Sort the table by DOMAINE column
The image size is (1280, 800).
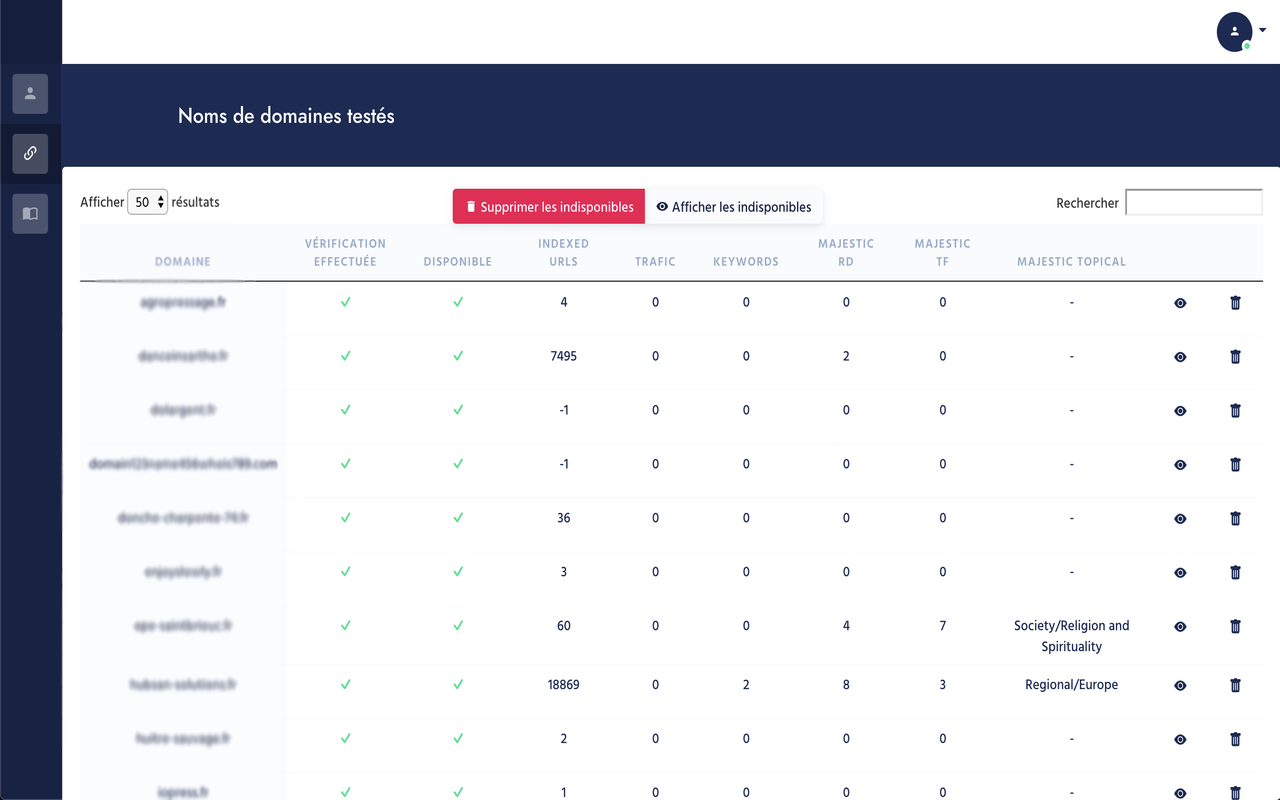click(x=182, y=261)
